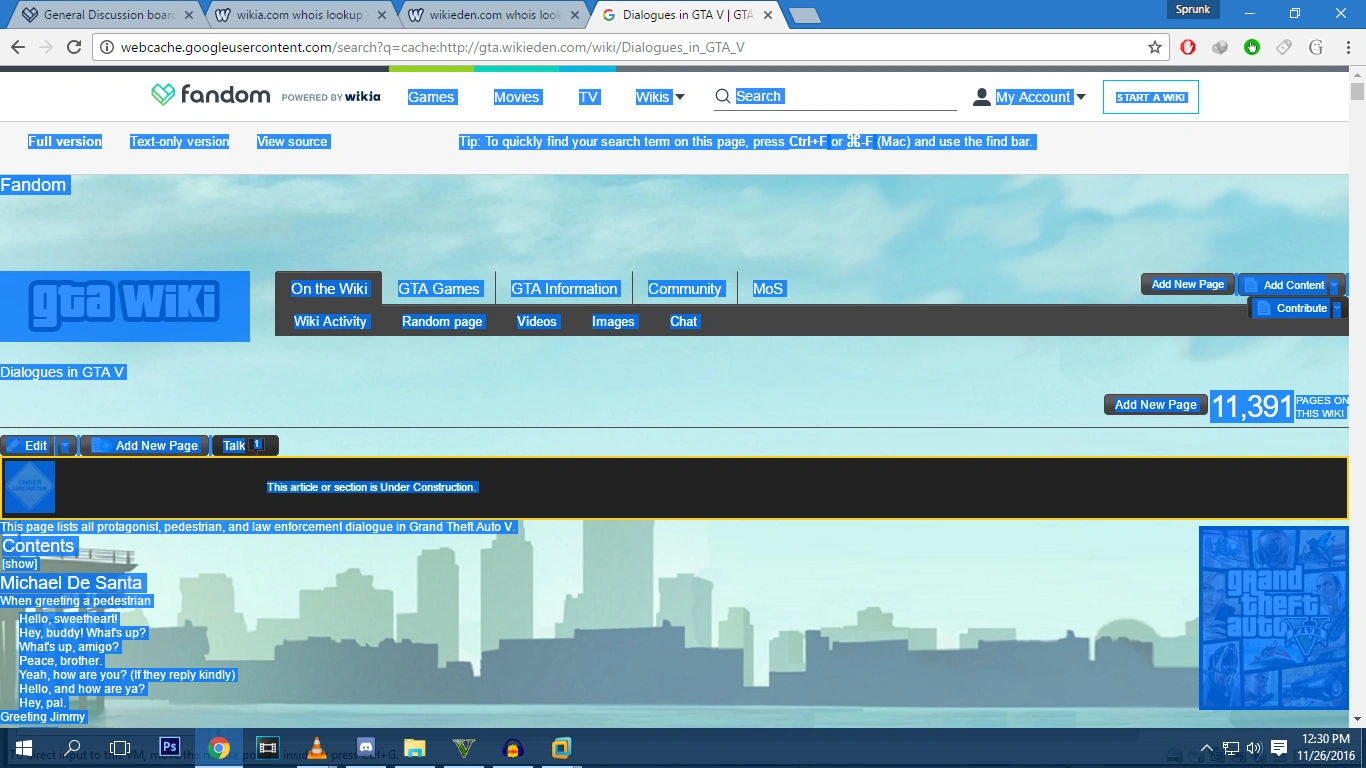Show the Contents table via [show]

coord(20,564)
